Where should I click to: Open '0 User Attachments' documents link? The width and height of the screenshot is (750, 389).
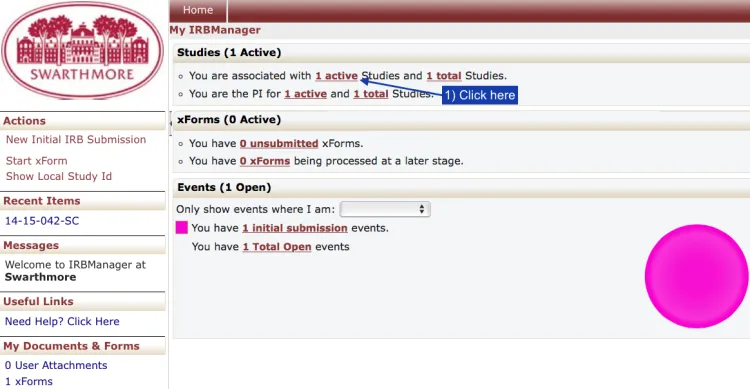pos(56,365)
